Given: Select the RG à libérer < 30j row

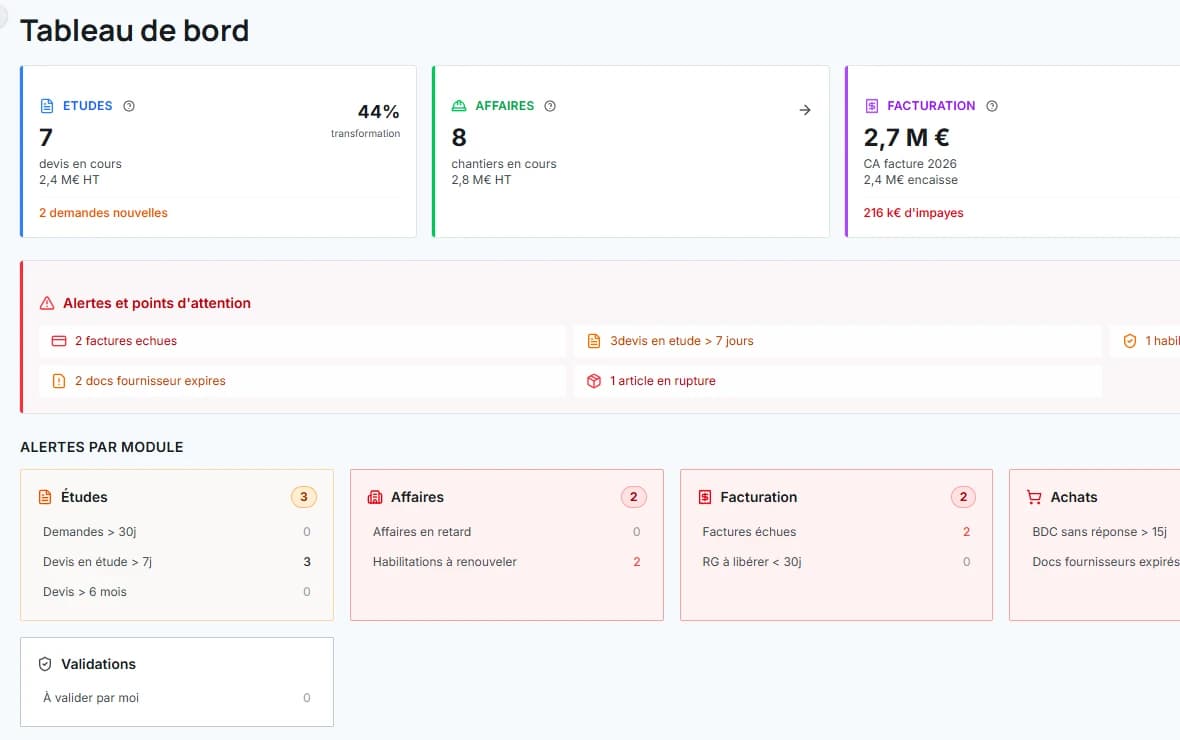Looking at the screenshot, I should pyautogui.click(x=836, y=562).
